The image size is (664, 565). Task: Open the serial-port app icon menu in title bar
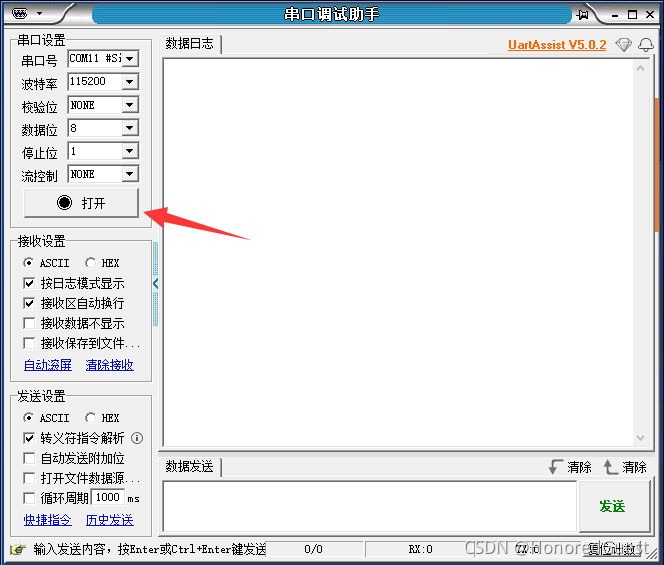click(20, 14)
